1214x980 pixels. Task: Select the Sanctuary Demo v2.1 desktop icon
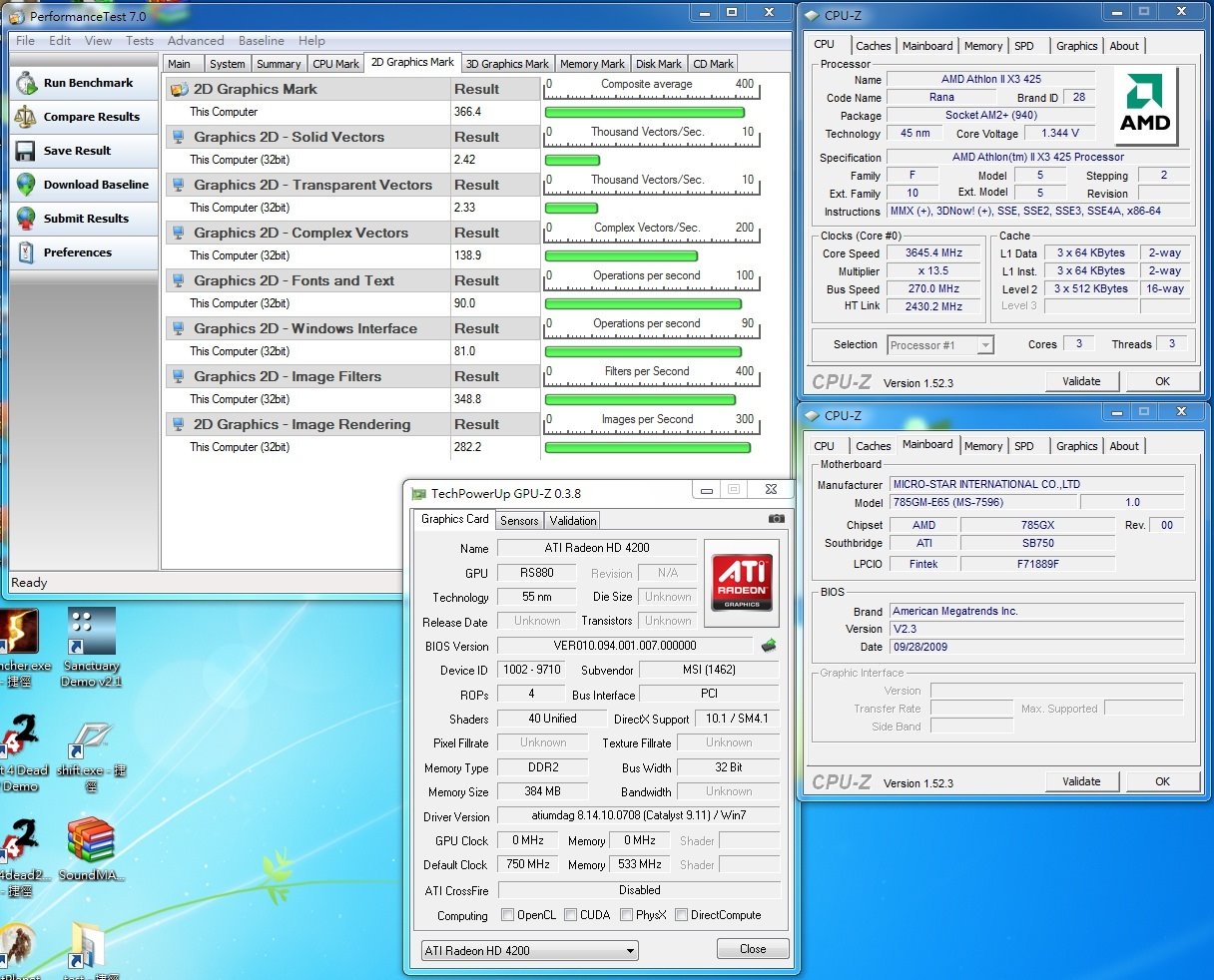[x=92, y=648]
